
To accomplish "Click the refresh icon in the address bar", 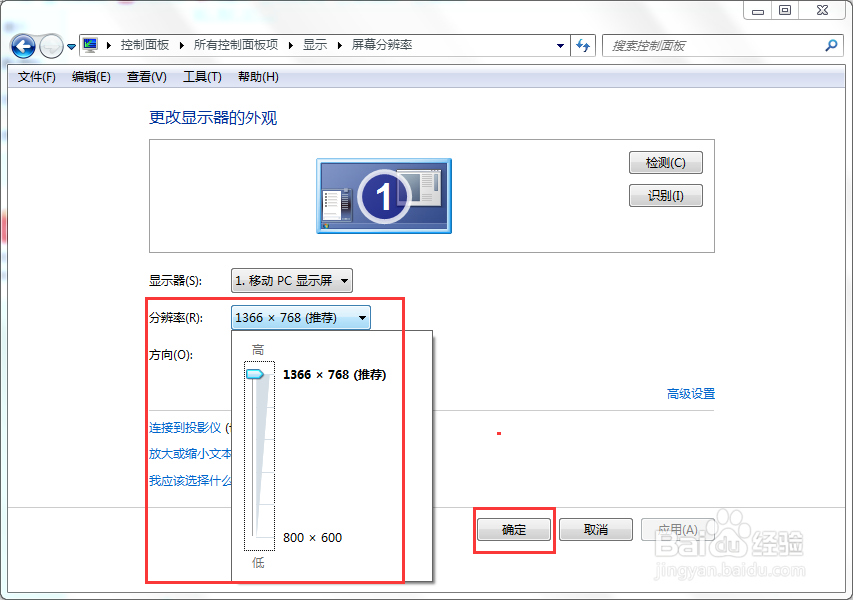I will 583,45.
